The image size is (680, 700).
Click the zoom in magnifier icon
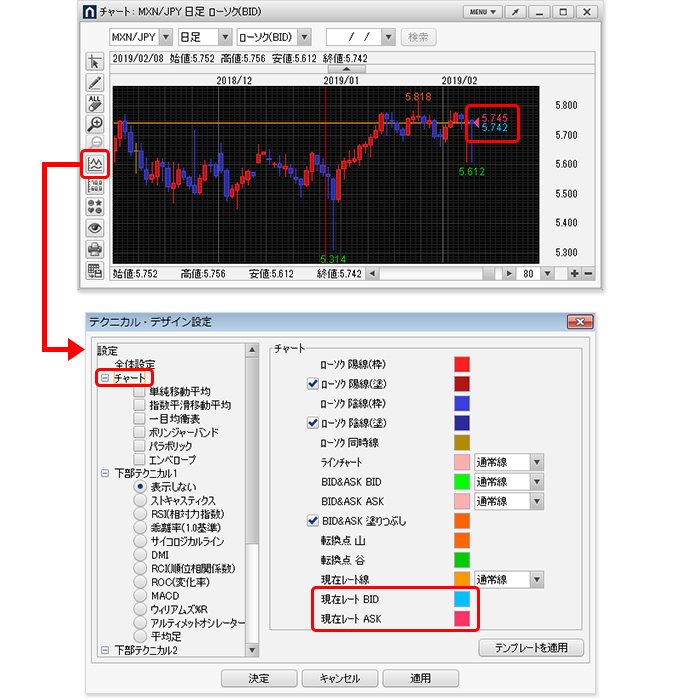click(x=95, y=124)
